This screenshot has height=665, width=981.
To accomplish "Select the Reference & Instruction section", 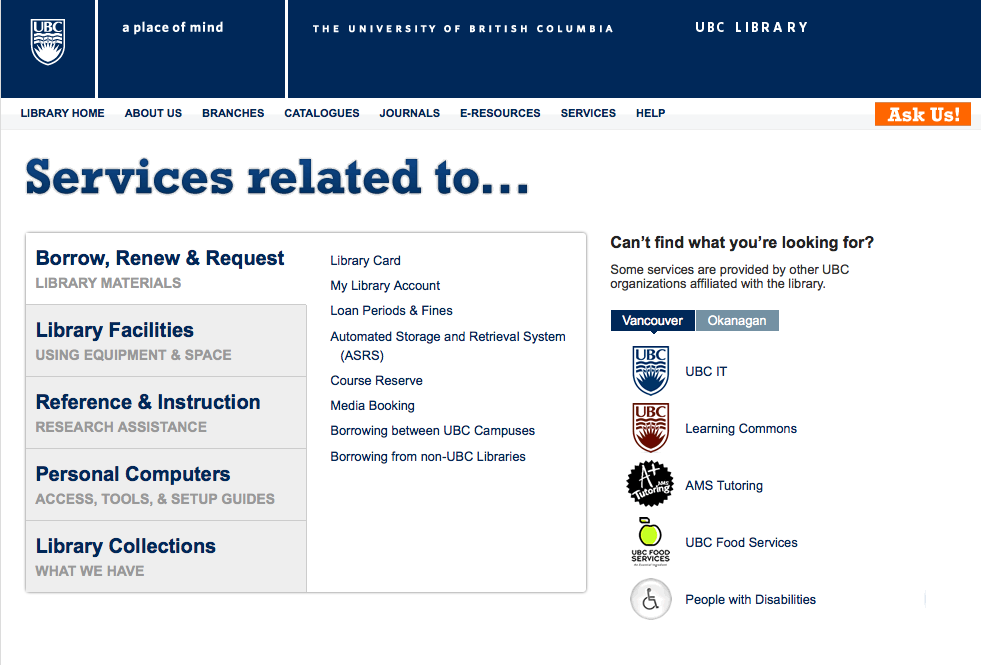I will (166, 413).
